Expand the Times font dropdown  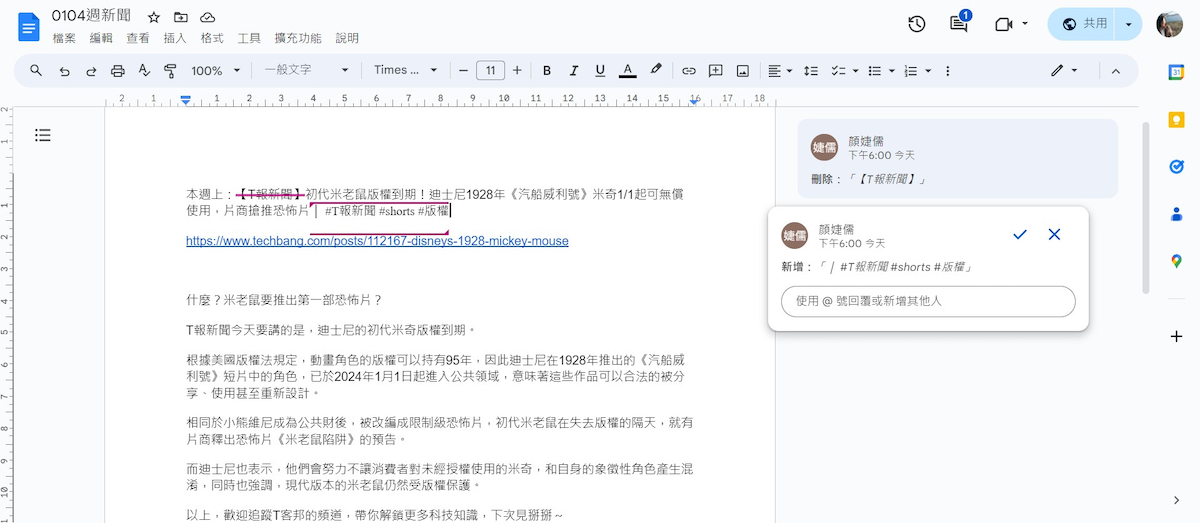405,71
